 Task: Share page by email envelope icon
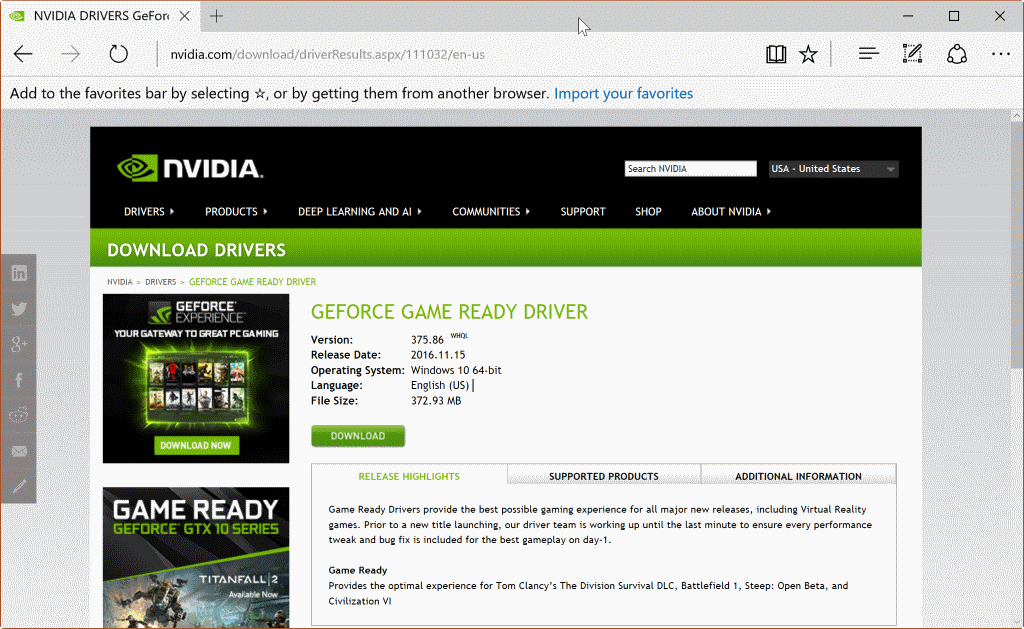[x=19, y=451]
